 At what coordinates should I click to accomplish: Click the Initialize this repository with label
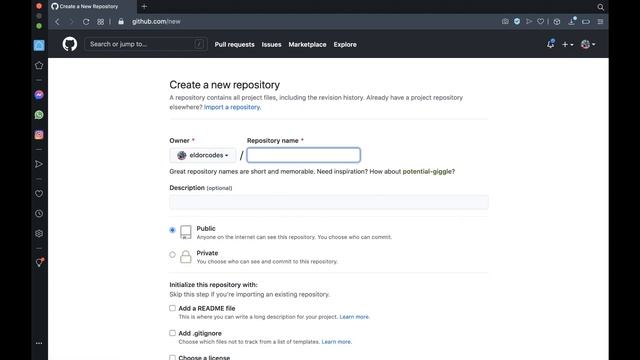coord(213,284)
